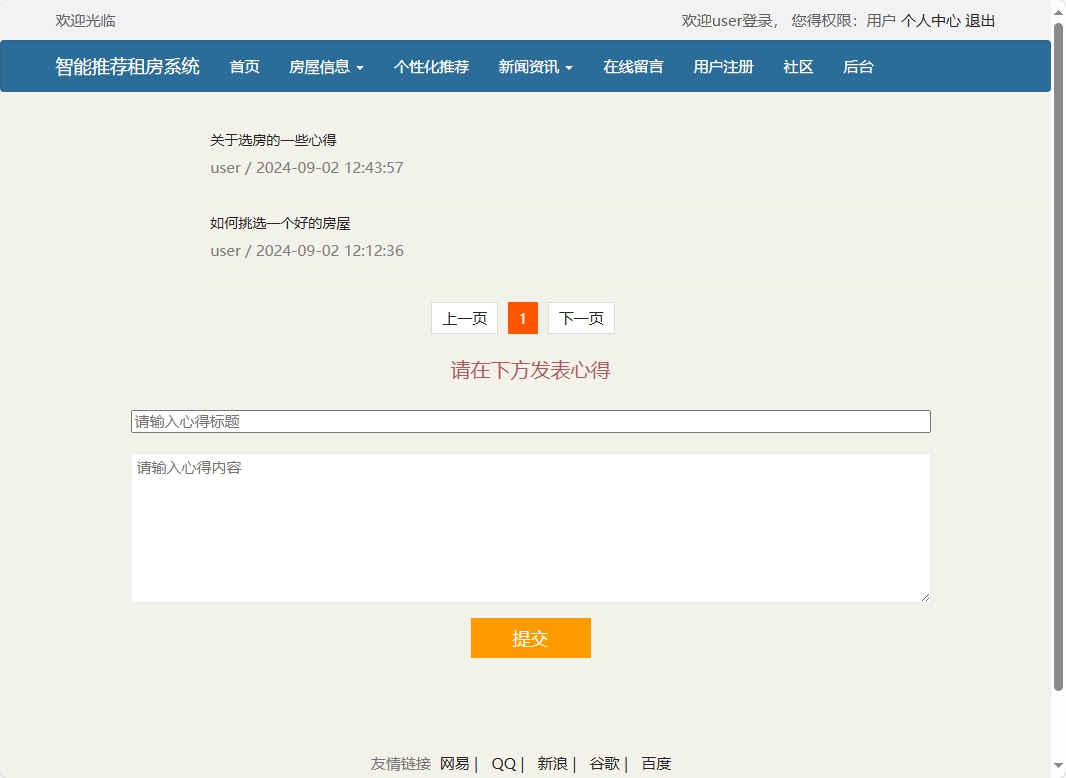Open the 房屋信息 dropdown menu
Image resolution: width=1066 pixels, height=778 pixels.
320,66
